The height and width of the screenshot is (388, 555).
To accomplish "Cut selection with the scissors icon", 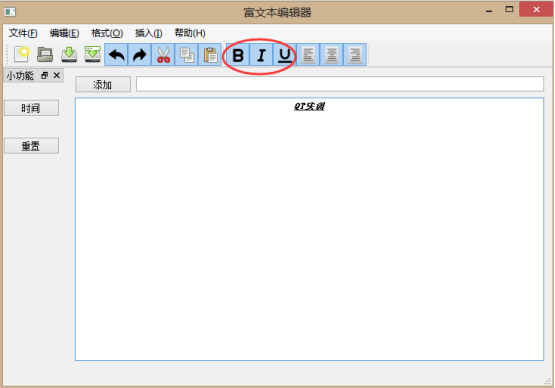I will coord(163,55).
